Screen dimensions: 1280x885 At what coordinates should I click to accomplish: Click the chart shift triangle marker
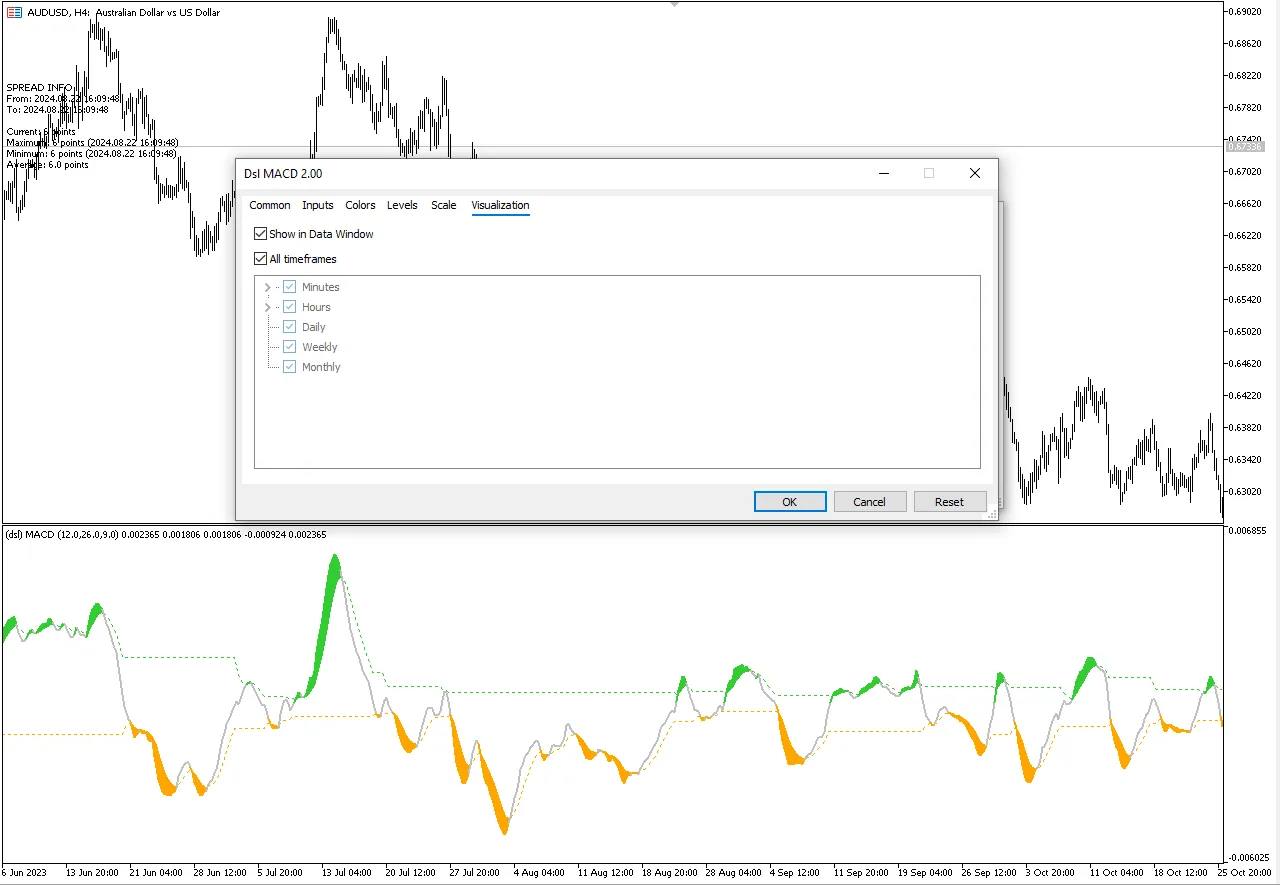pos(675,4)
